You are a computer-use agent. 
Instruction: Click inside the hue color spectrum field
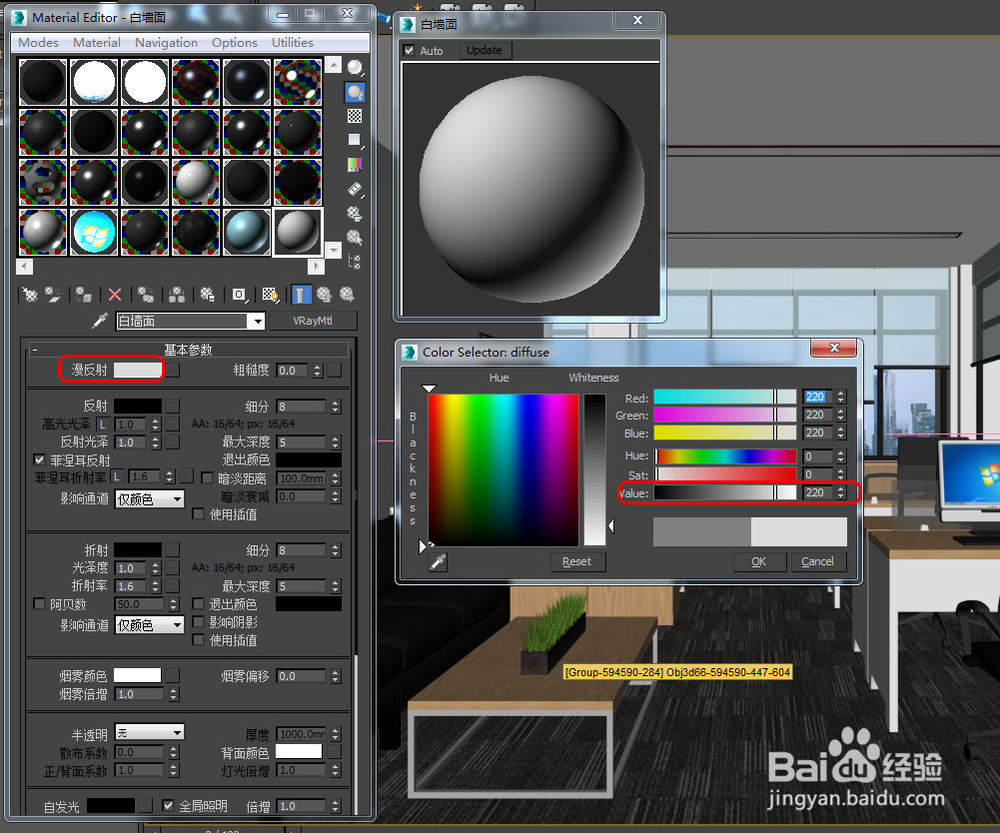click(503, 469)
